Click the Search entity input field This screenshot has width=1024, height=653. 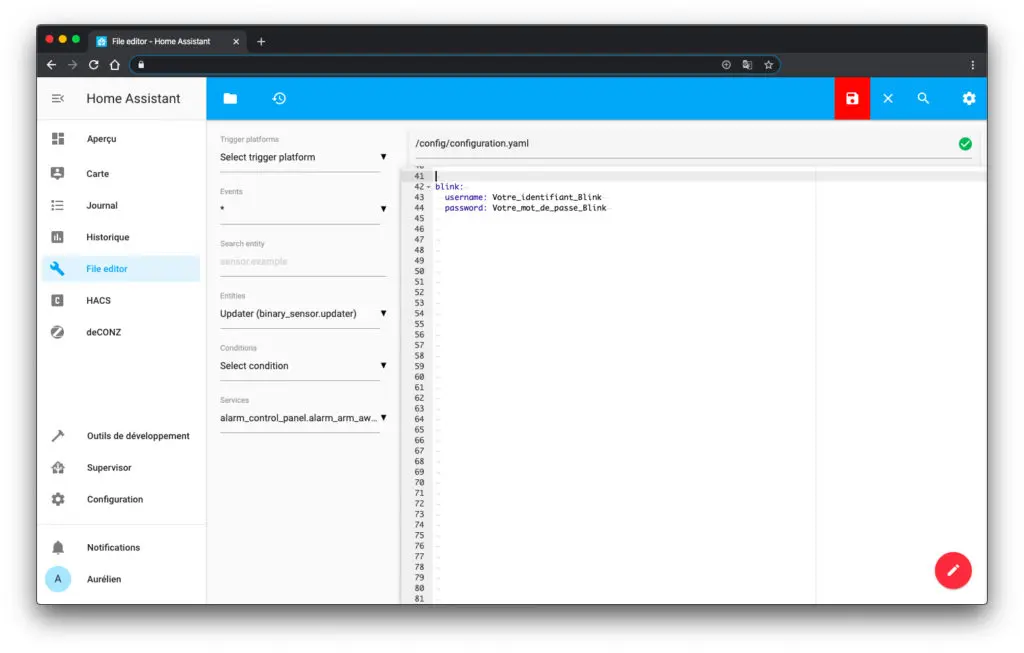[303, 262]
